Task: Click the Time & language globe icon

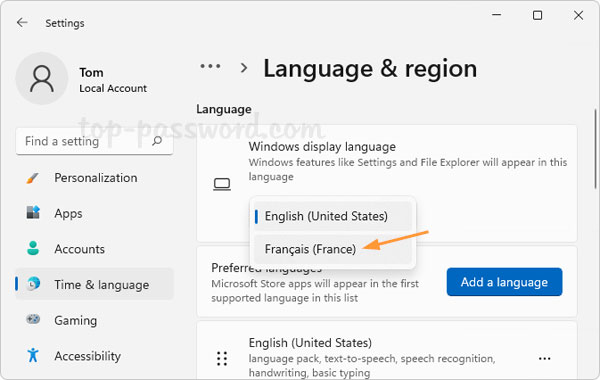Action: (33, 284)
